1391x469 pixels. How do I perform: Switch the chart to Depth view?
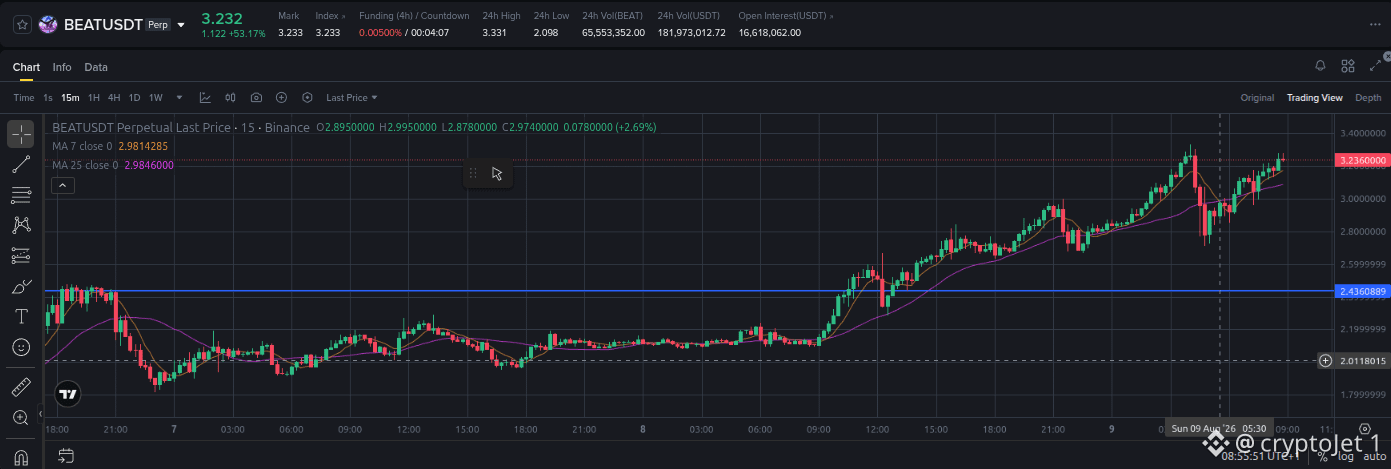[1368, 98]
